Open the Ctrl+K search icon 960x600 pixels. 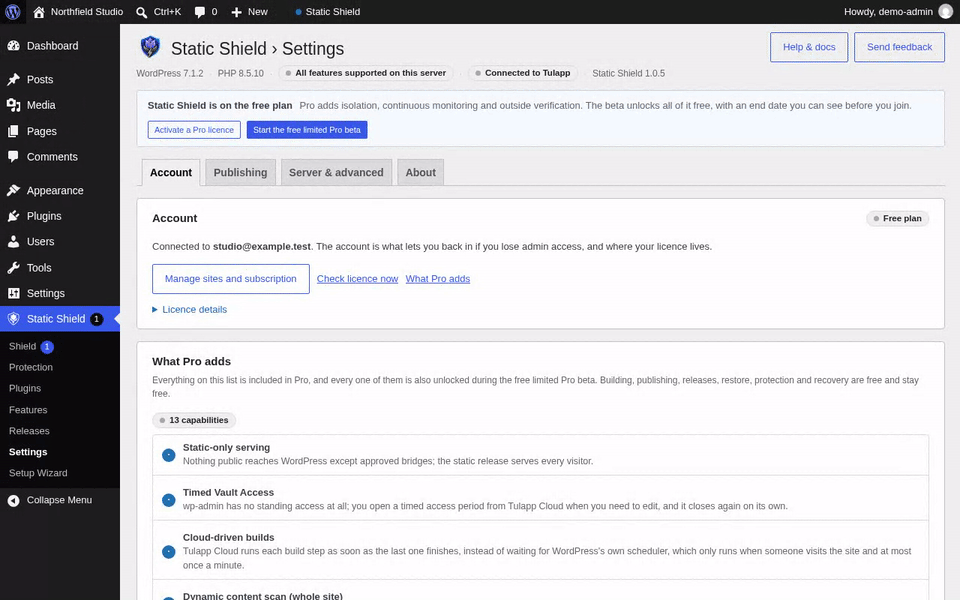click(x=141, y=12)
